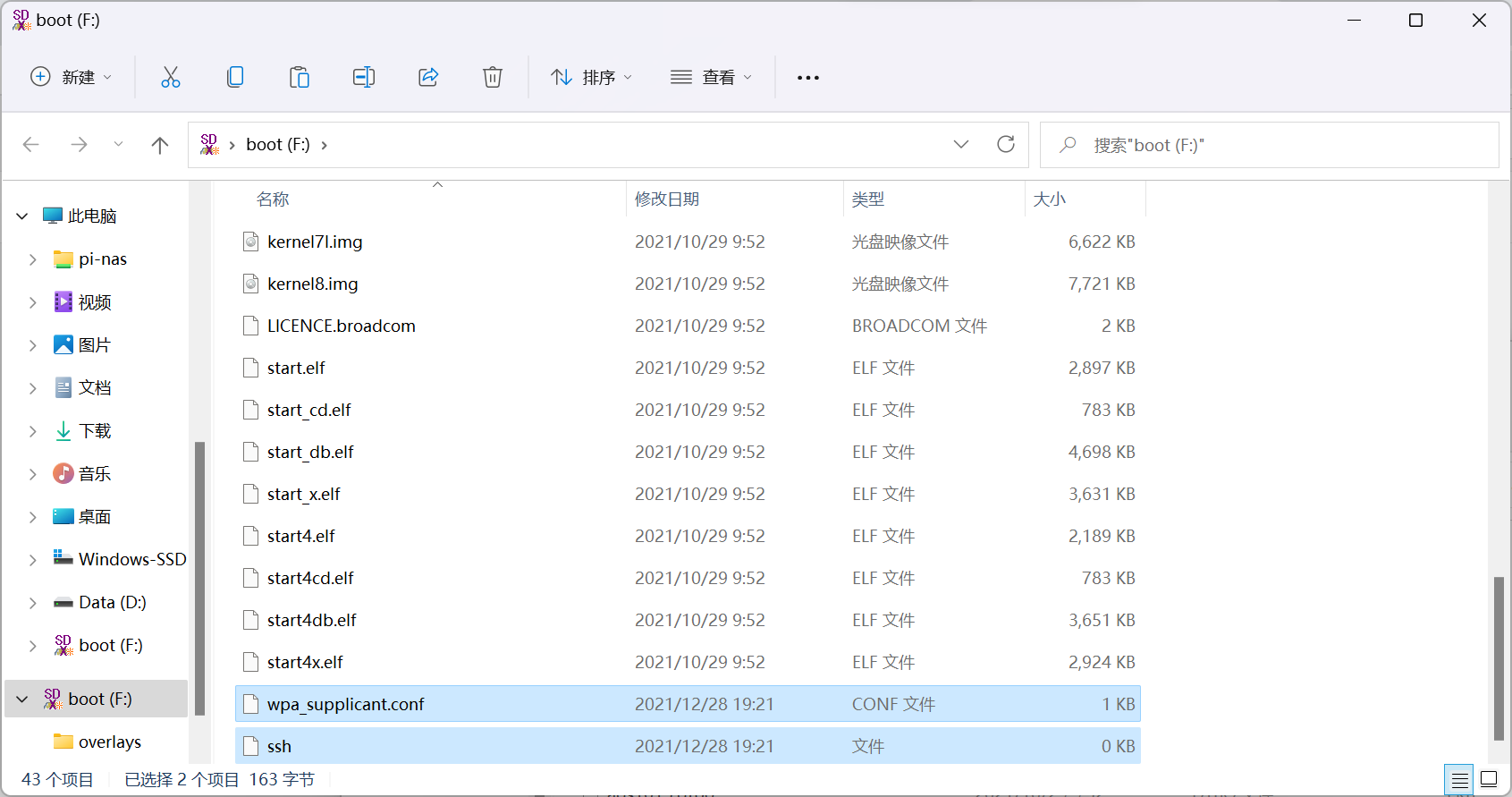
Task: Go up one folder level arrow
Action: click(160, 145)
